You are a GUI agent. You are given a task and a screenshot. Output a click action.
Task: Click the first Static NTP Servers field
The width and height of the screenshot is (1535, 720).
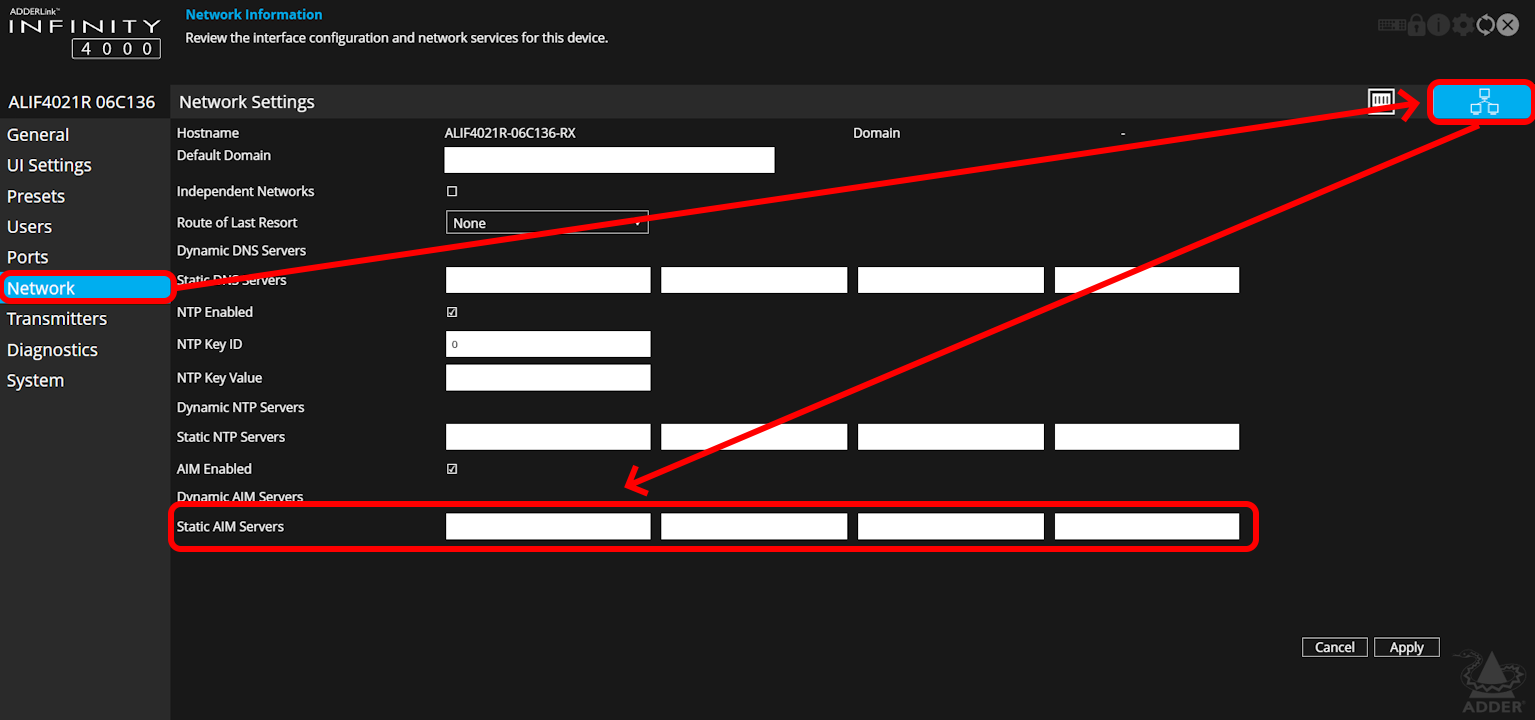tap(548, 437)
